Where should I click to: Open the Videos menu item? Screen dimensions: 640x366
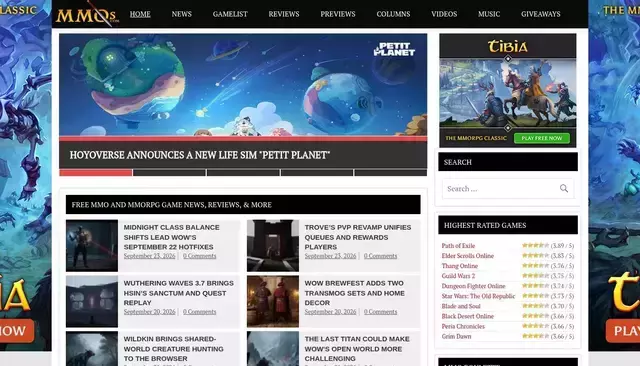444,14
